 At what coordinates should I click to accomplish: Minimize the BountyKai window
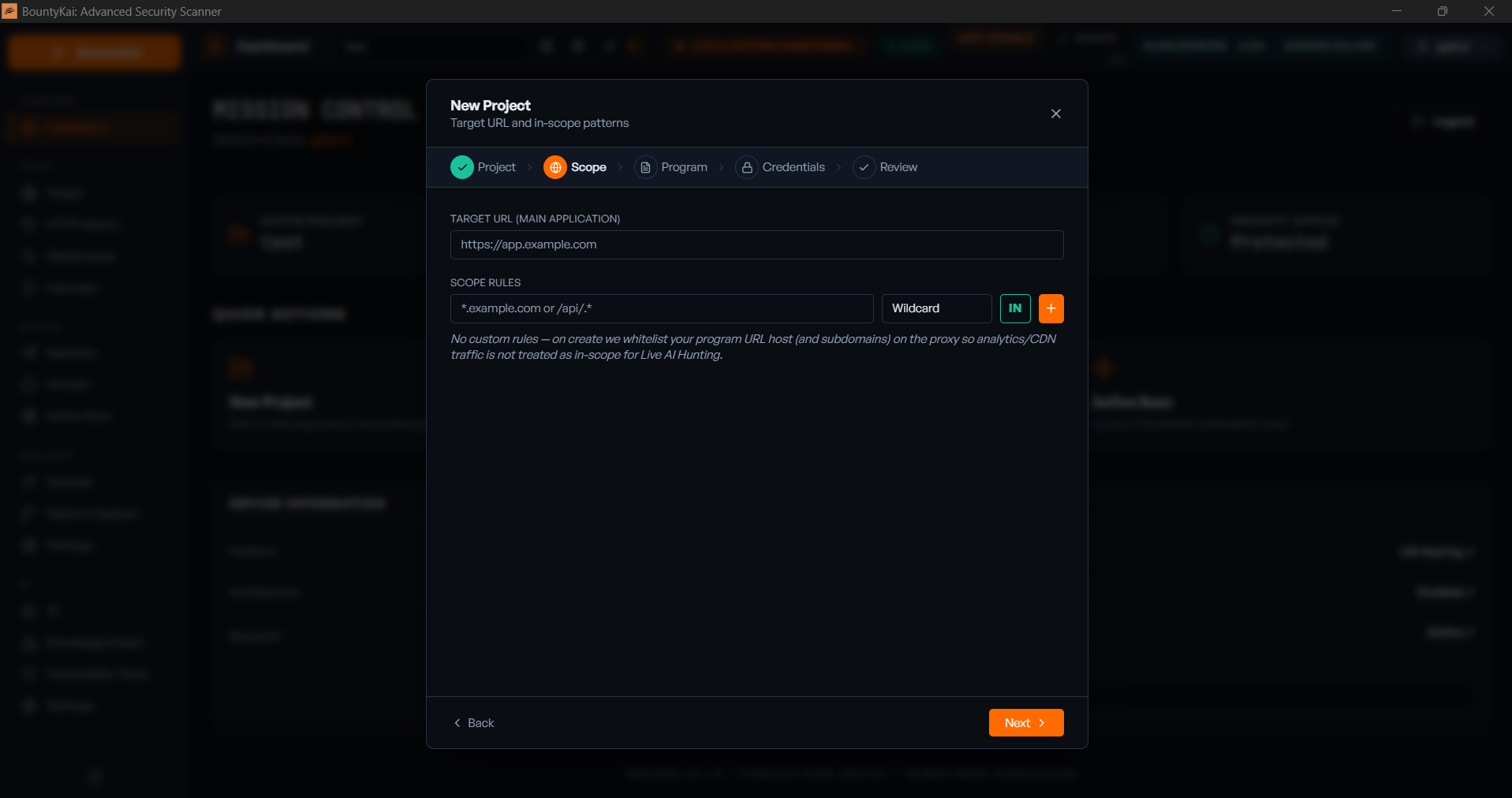coord(1396,11)
